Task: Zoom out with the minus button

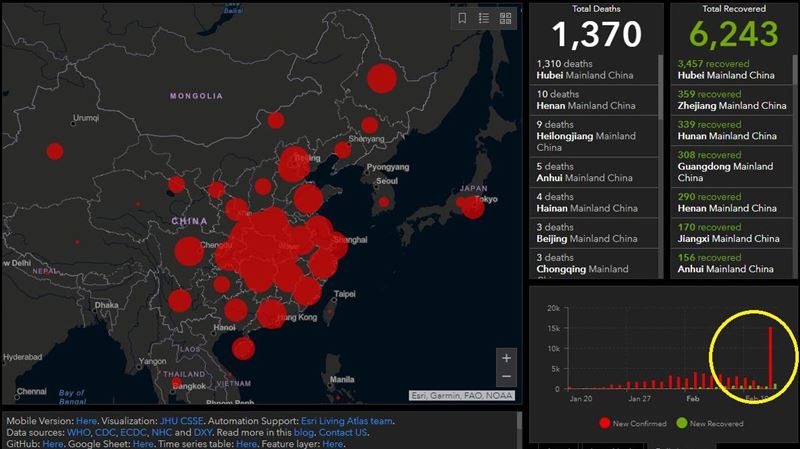Action: [x=506, y=377]
